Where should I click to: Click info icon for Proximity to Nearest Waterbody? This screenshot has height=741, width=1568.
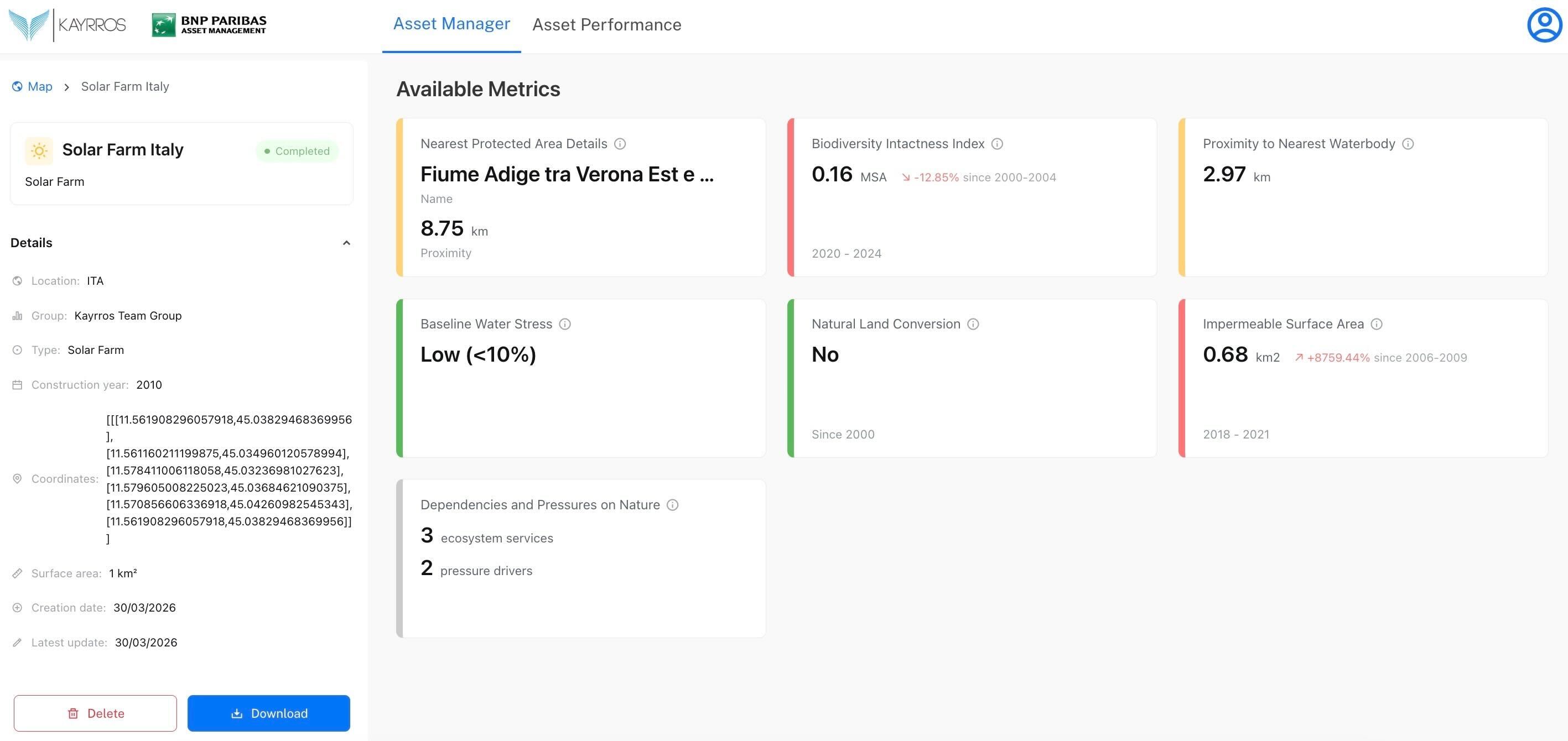point(1408,144)
